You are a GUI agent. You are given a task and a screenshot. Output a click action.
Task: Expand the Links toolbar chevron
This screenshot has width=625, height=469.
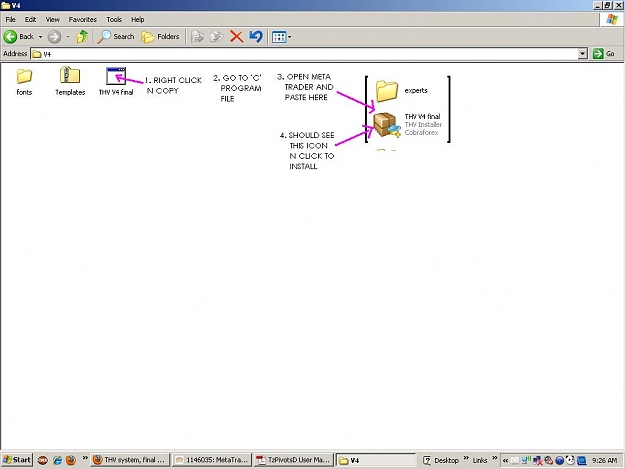click(495, 458)
